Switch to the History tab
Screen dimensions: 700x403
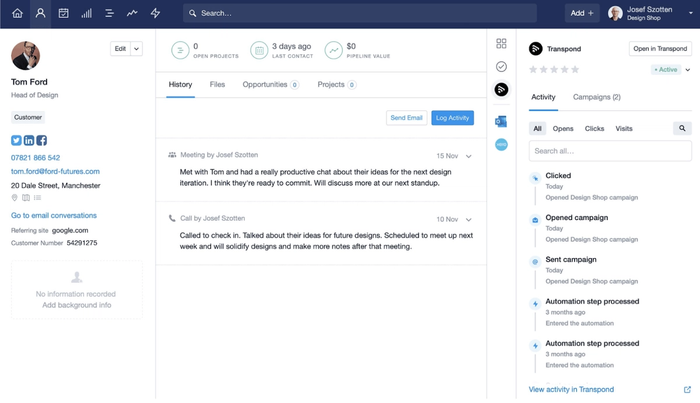point(180,85)
